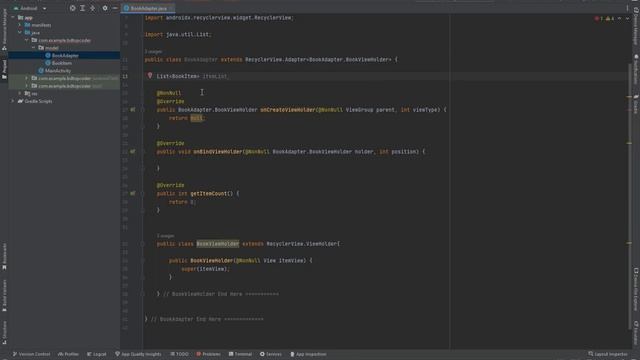This screenshot has height=360, width=640.
Task: Open the Notifications side tab
Action: [x=636, y=69]
